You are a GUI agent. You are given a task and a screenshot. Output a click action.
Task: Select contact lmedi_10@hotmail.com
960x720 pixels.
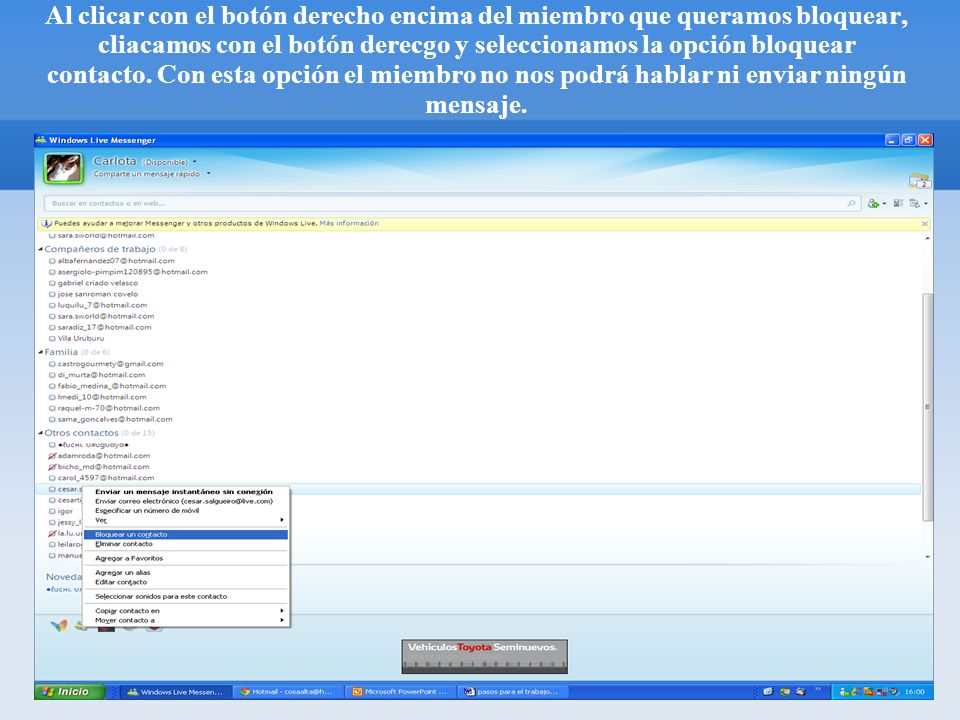[x=102, y=397]
